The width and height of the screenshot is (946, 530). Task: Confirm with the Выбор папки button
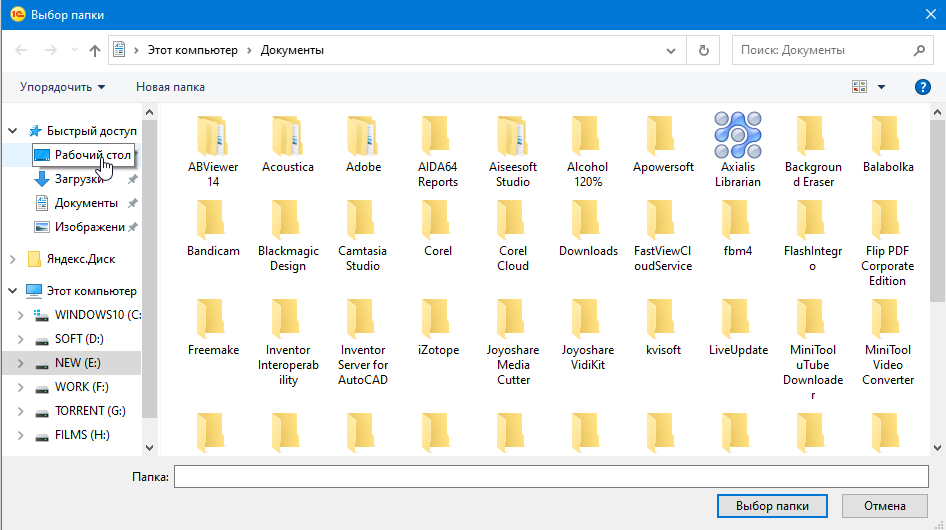click(x=772, y=506)
